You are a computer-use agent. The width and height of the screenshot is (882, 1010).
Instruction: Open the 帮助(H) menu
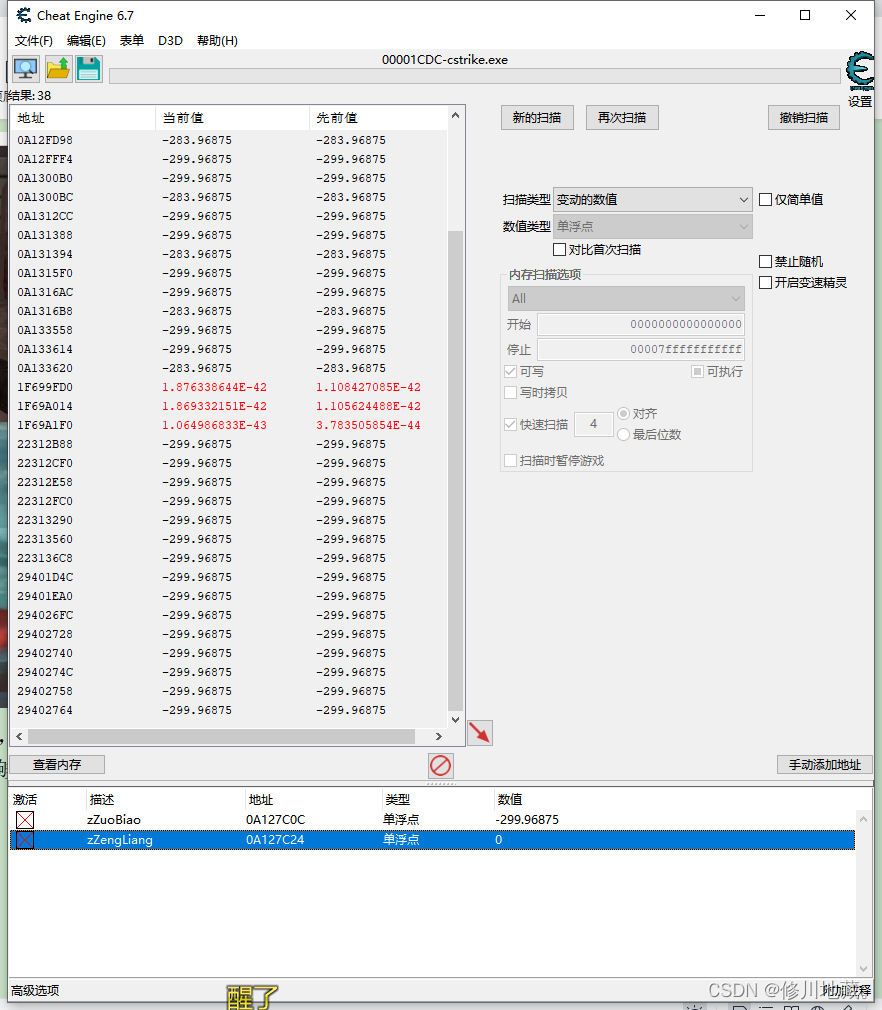click(217, 41)
